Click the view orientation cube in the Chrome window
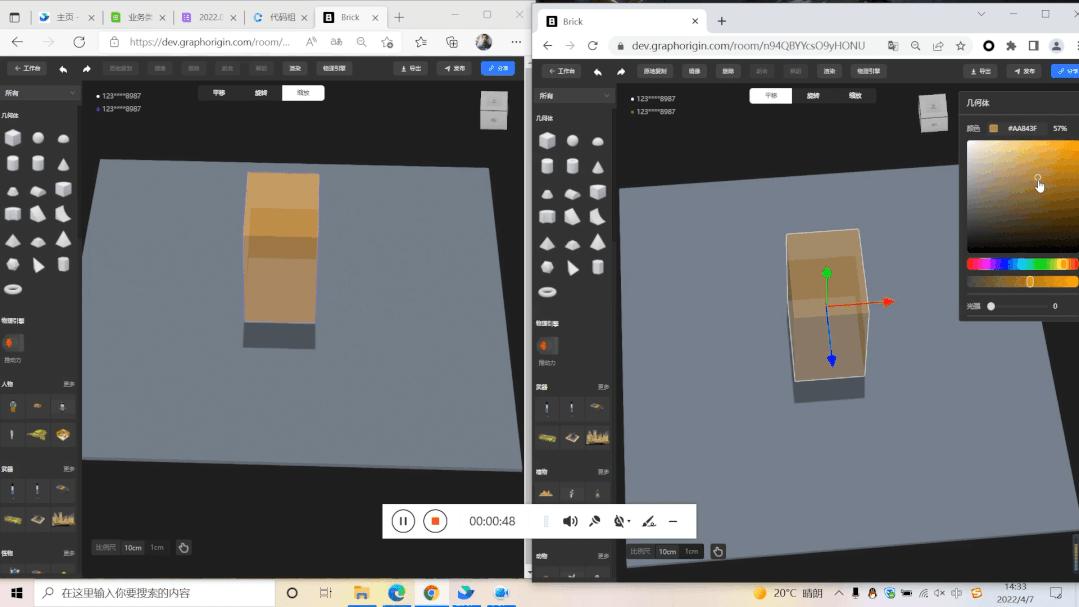 coord(933,113)
